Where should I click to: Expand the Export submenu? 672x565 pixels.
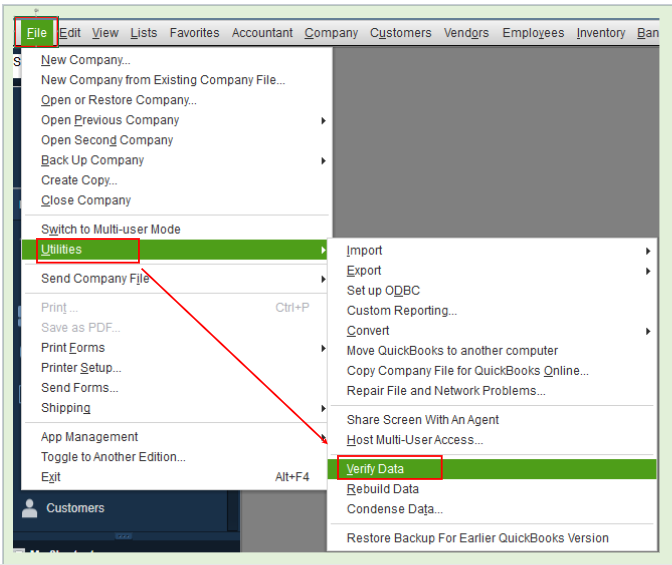point(492,270)
